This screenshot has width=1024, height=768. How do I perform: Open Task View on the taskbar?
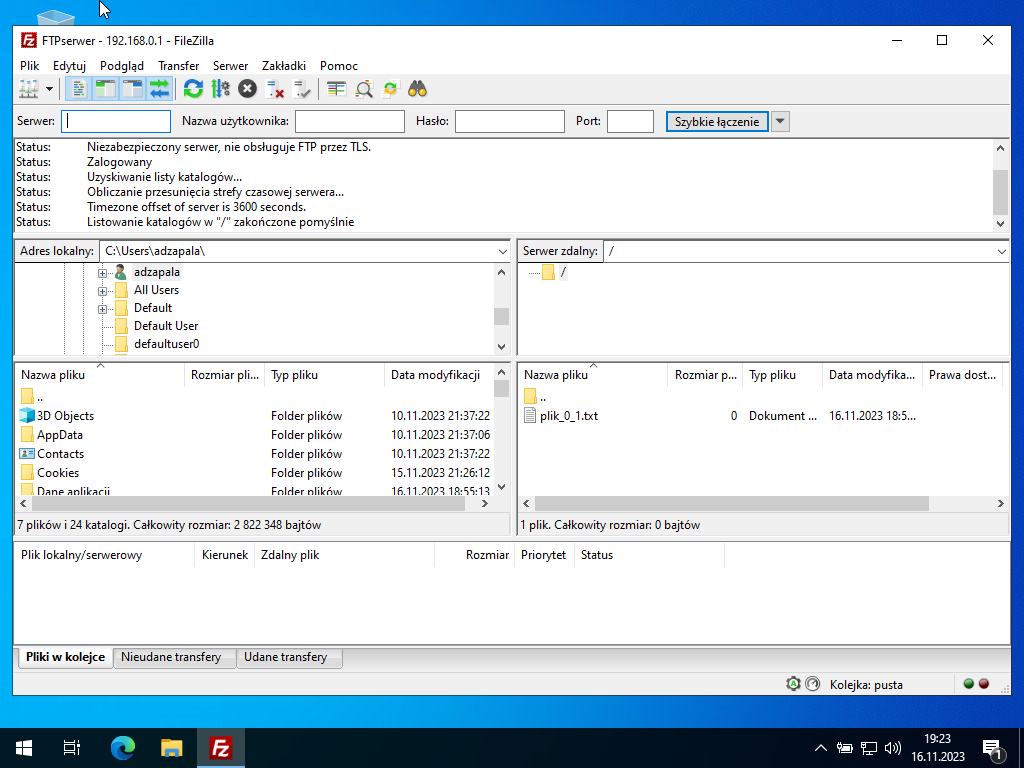[x=72, y=748]
